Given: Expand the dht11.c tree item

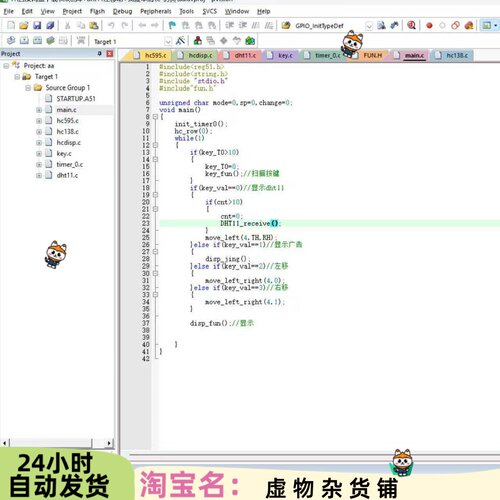Looking at the screenshot, I should click(x=39, y=175).
